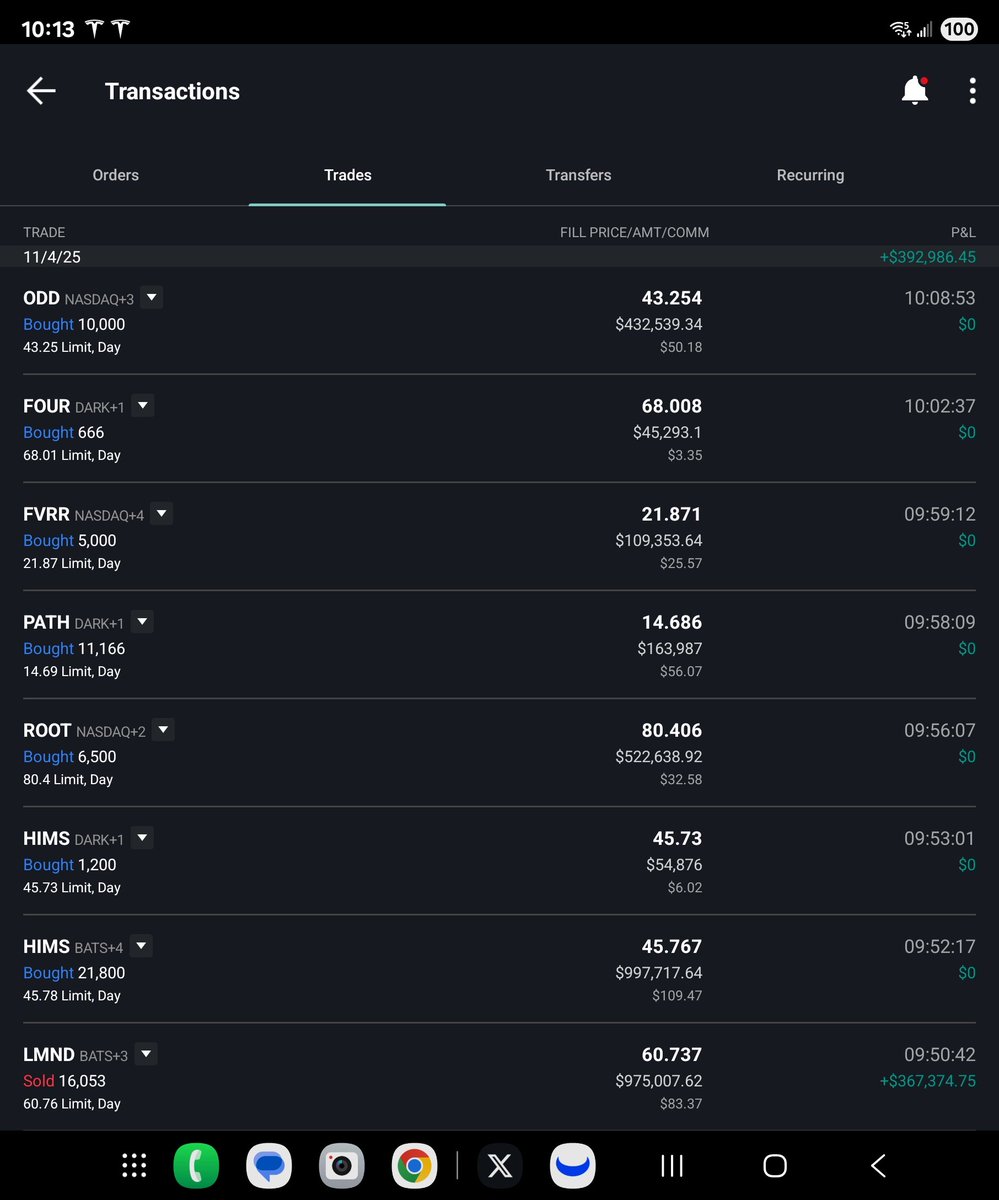Tap FOUR fill price 68.008
Viewport: 999px width, 1200px height.
coord(672,406)
